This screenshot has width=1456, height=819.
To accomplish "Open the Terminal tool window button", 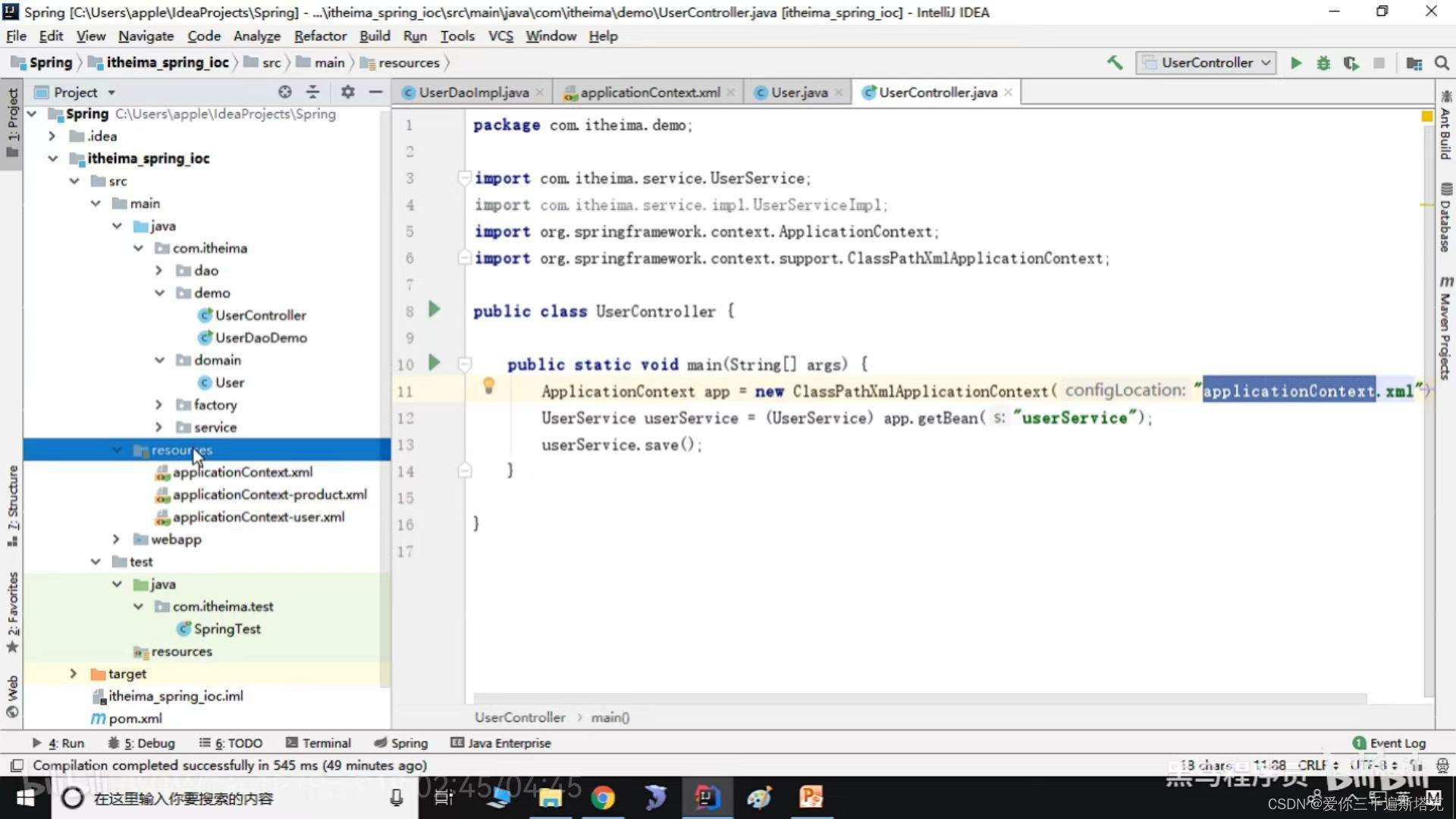I will click(x=318, y=743).
